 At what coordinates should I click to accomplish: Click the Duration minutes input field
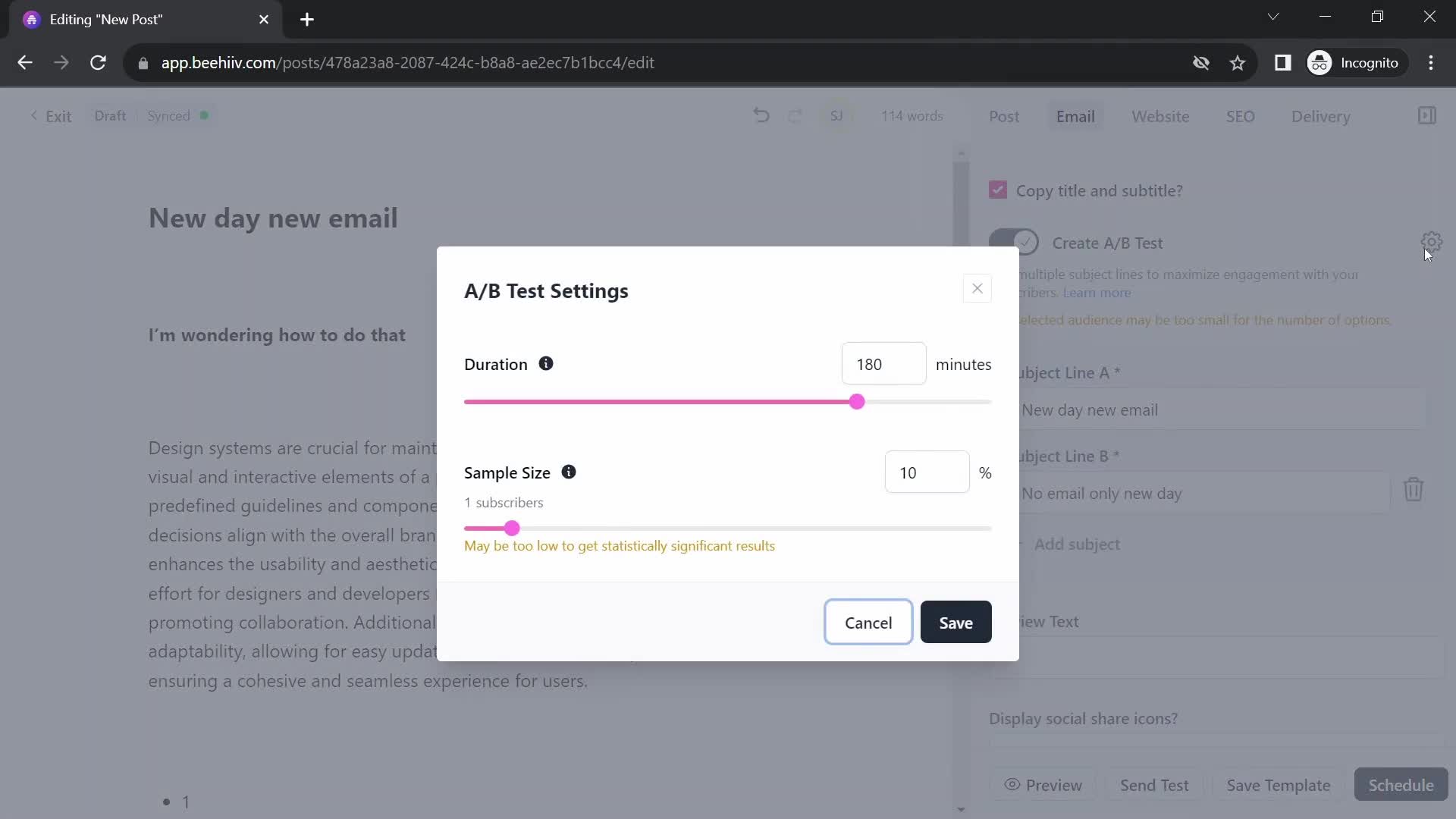(x=883, y=364)
